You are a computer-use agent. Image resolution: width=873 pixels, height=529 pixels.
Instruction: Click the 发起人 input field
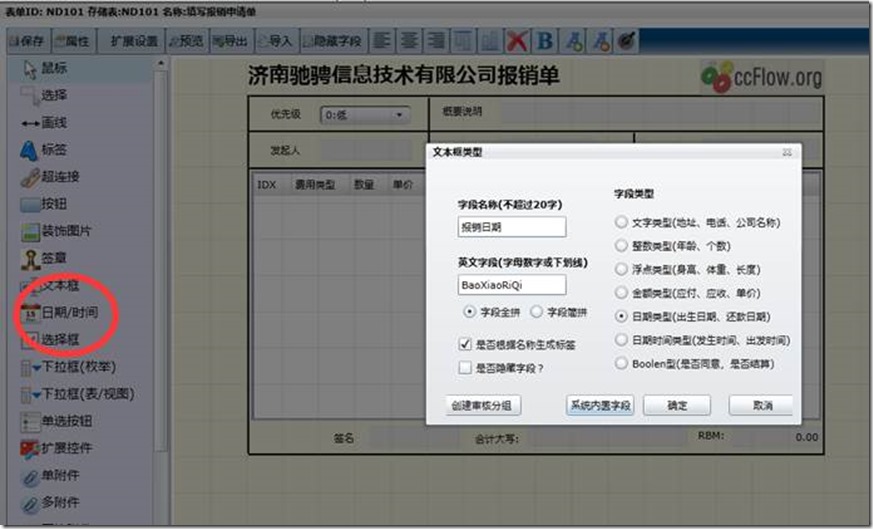tap(365, 150)
